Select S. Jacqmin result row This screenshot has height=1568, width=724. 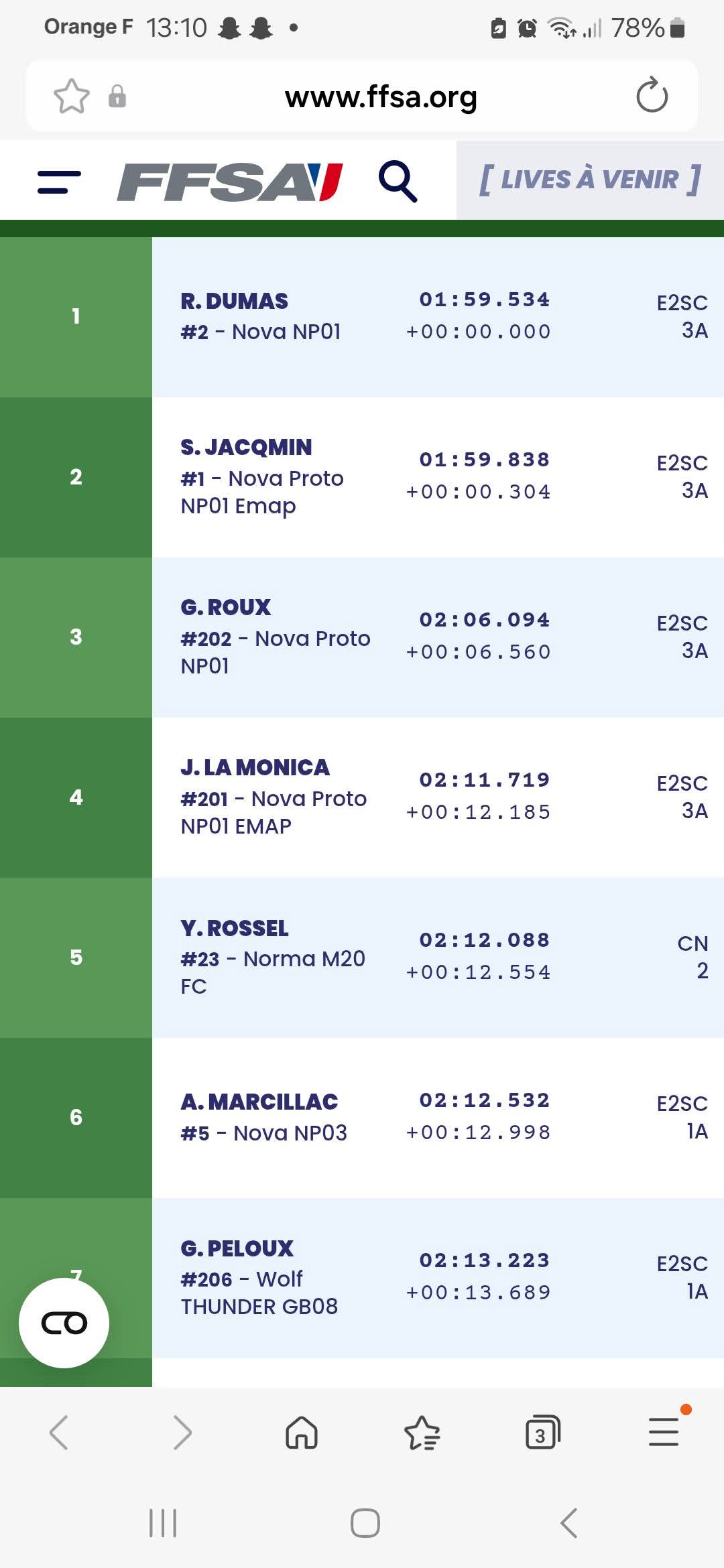tap(436, 476)
